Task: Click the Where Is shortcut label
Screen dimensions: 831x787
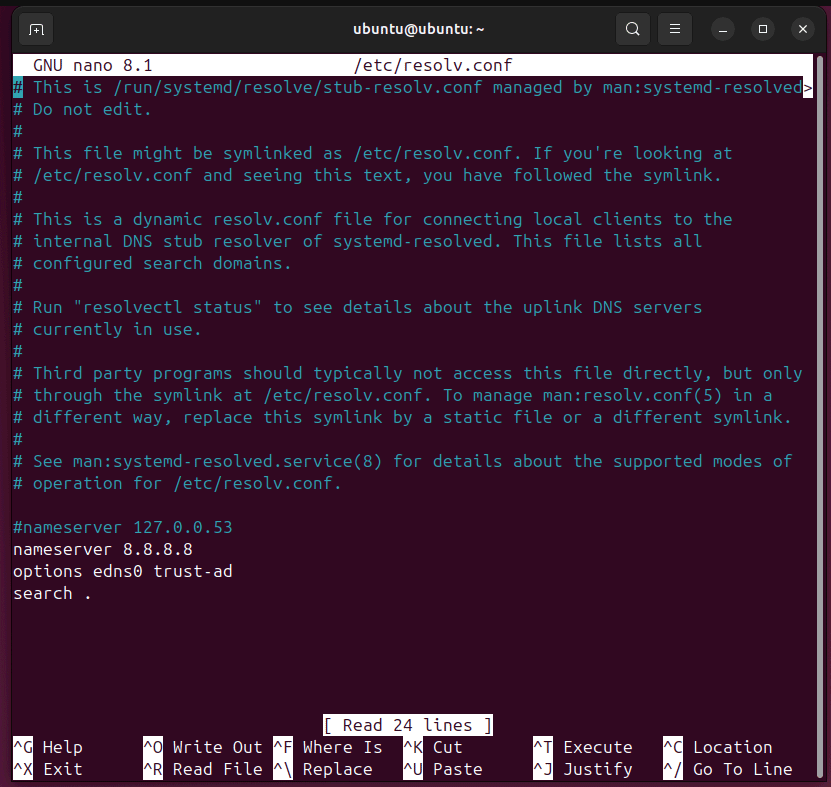Action: click(342, 747)
